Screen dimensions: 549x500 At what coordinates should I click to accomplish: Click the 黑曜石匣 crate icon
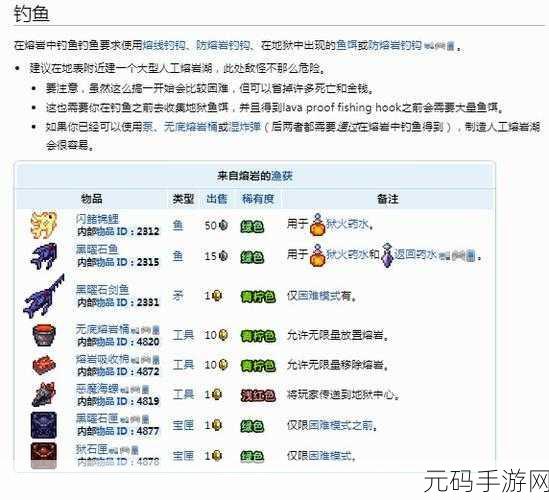coord(44,425)
